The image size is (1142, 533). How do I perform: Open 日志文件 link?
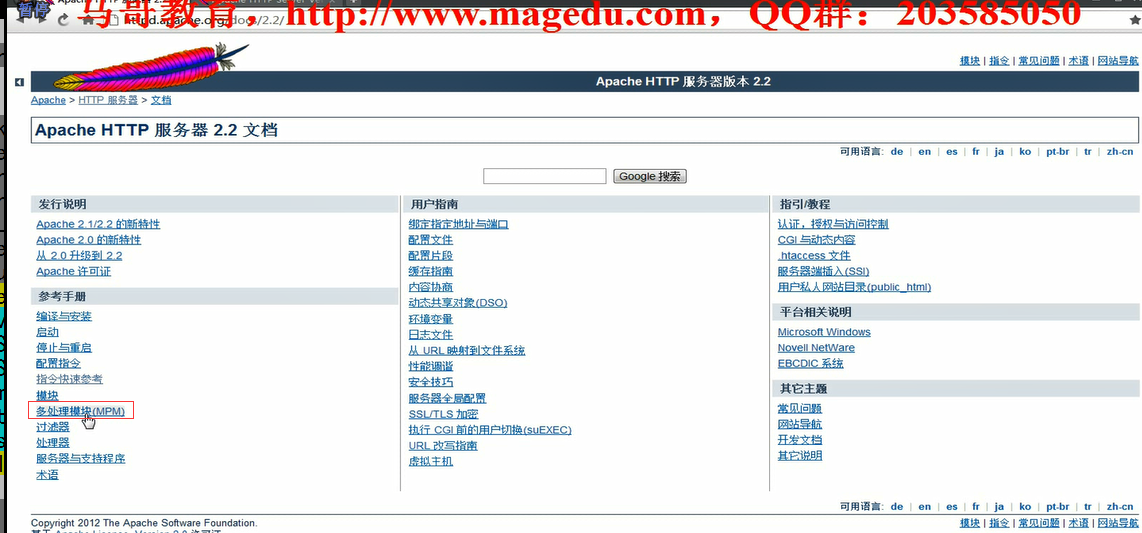coord(430,335)
